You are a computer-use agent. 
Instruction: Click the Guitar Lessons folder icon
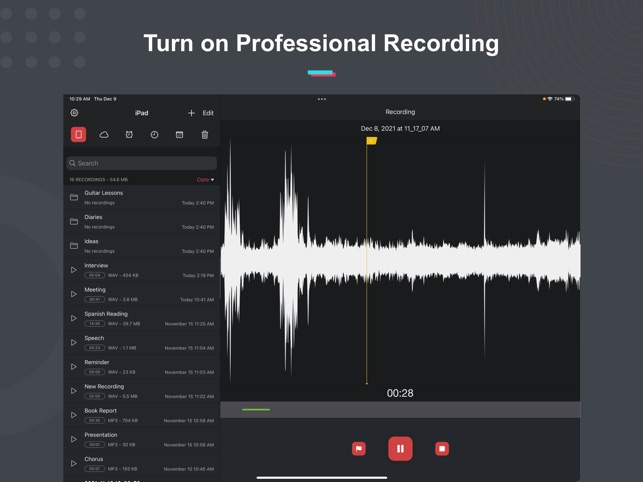[74, 197]
